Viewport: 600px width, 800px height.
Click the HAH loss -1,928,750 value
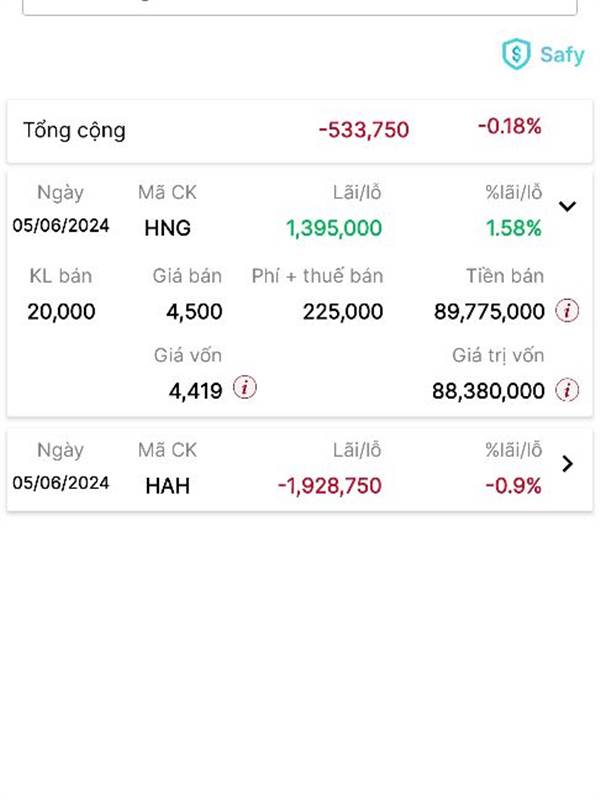pos(330,486)
